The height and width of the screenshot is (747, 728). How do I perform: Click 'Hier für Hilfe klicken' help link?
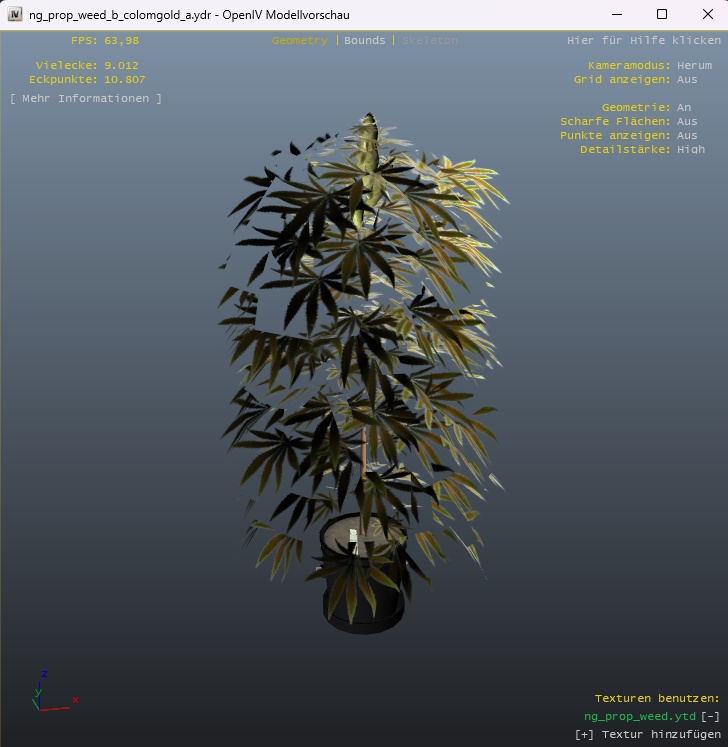(644, 40)
